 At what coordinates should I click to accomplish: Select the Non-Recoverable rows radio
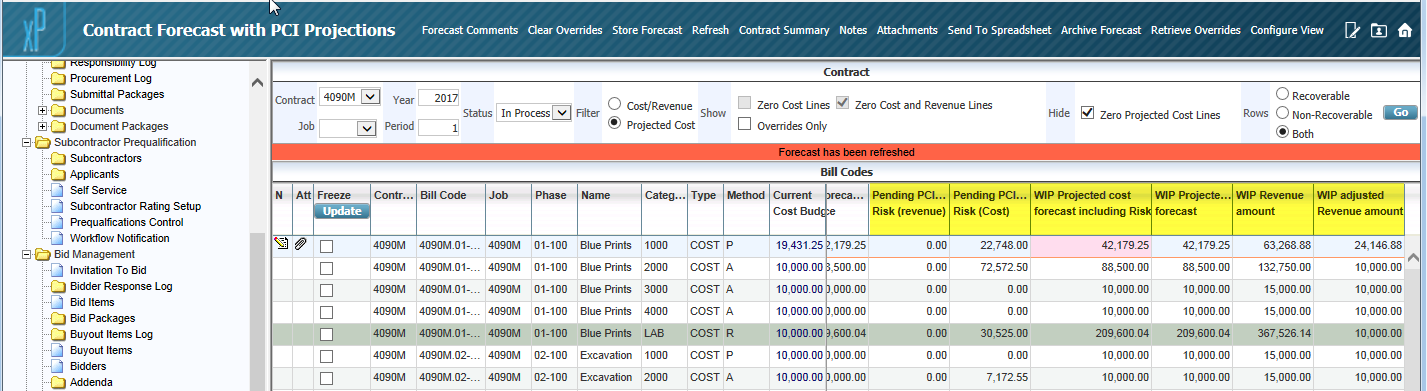pyautogui.click(x=1283, y=114)
